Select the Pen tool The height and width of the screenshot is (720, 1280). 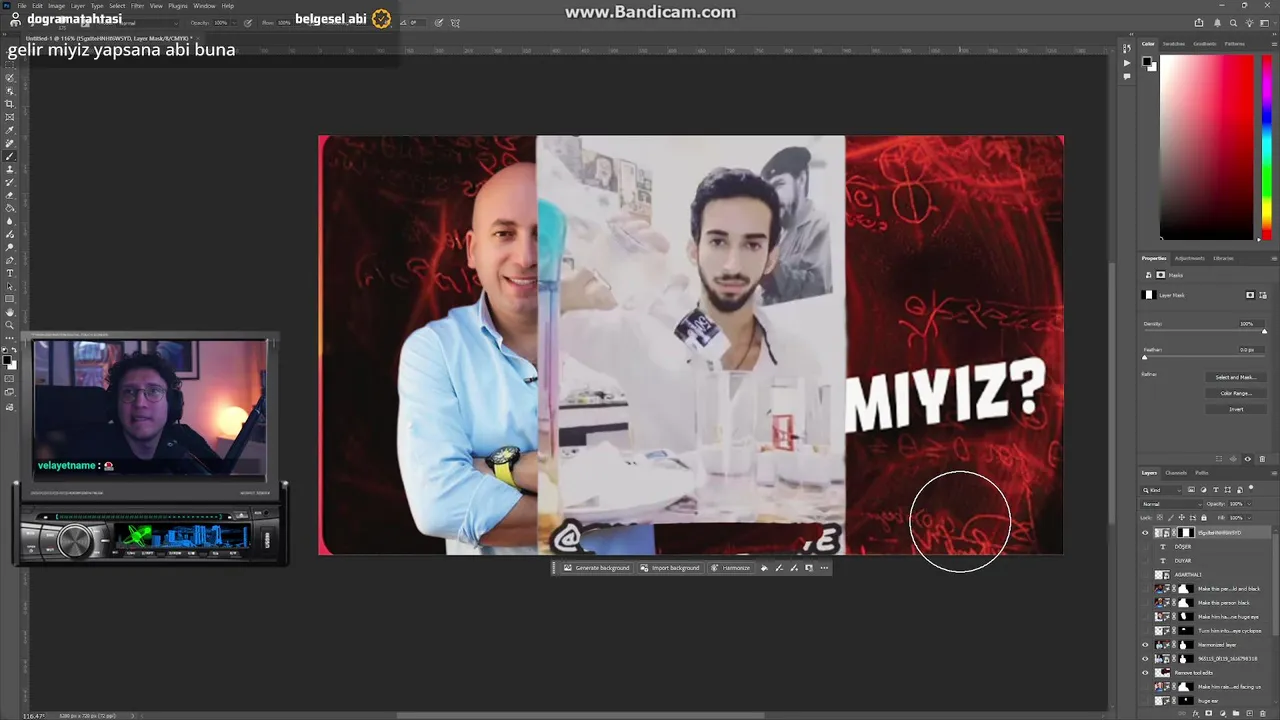(x=10, y=260)
